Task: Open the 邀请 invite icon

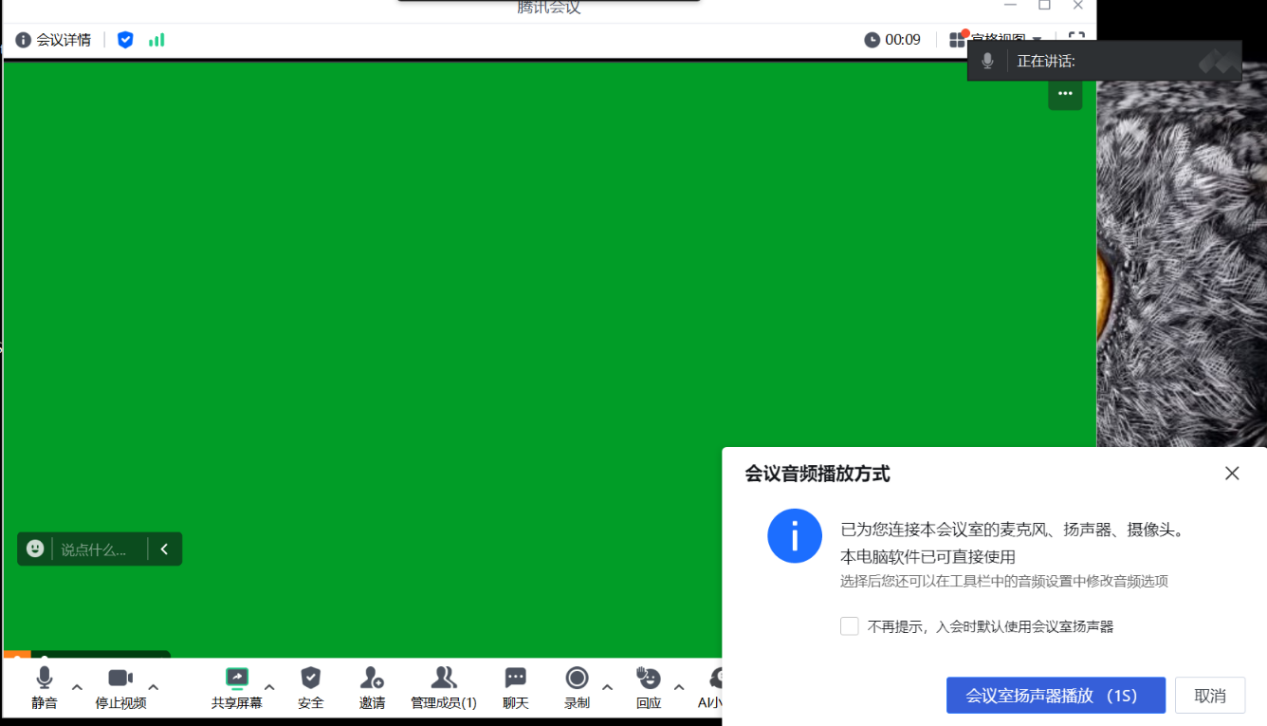Action: click(x=372, y=687)
